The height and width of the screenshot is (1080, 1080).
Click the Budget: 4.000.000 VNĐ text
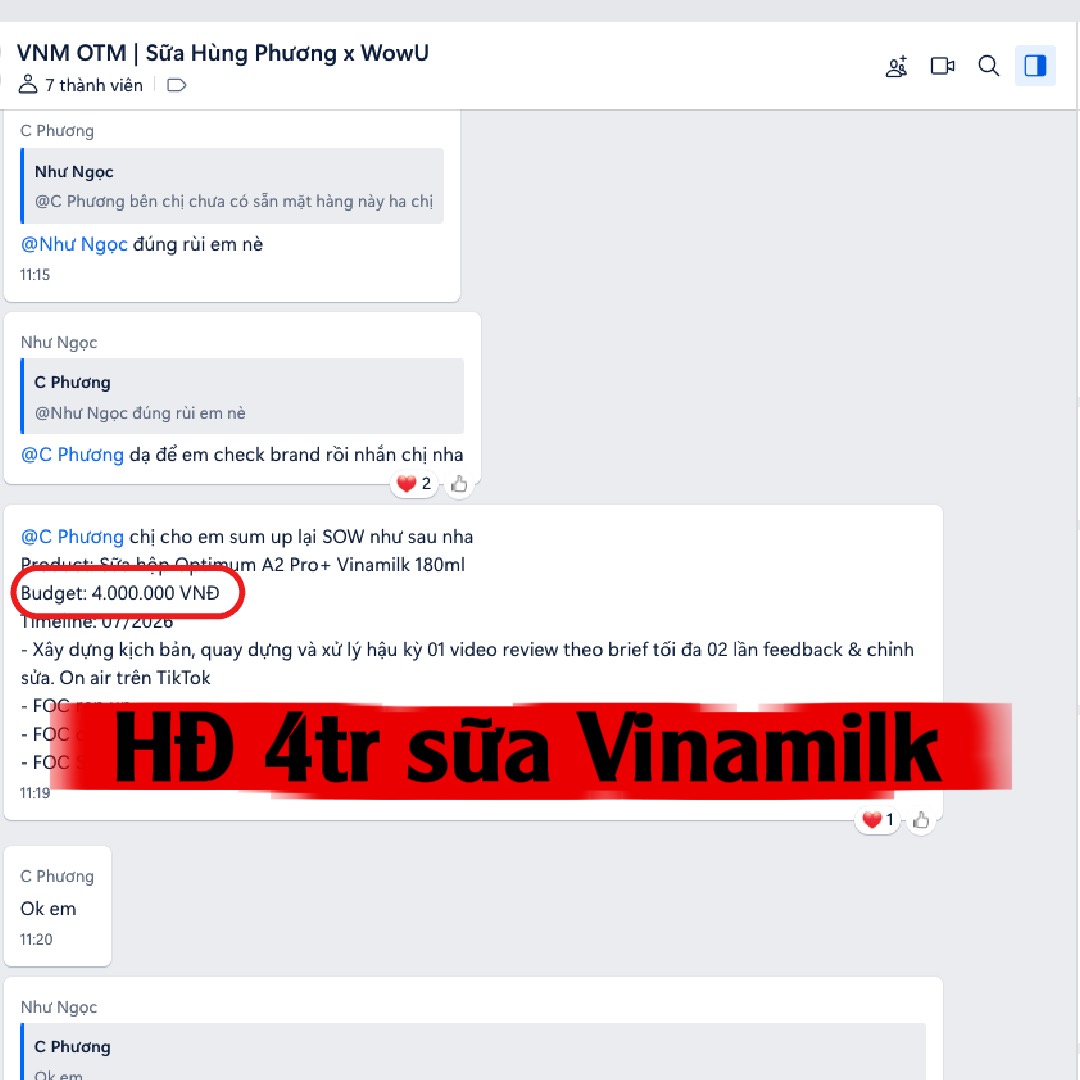click(121, 593)
